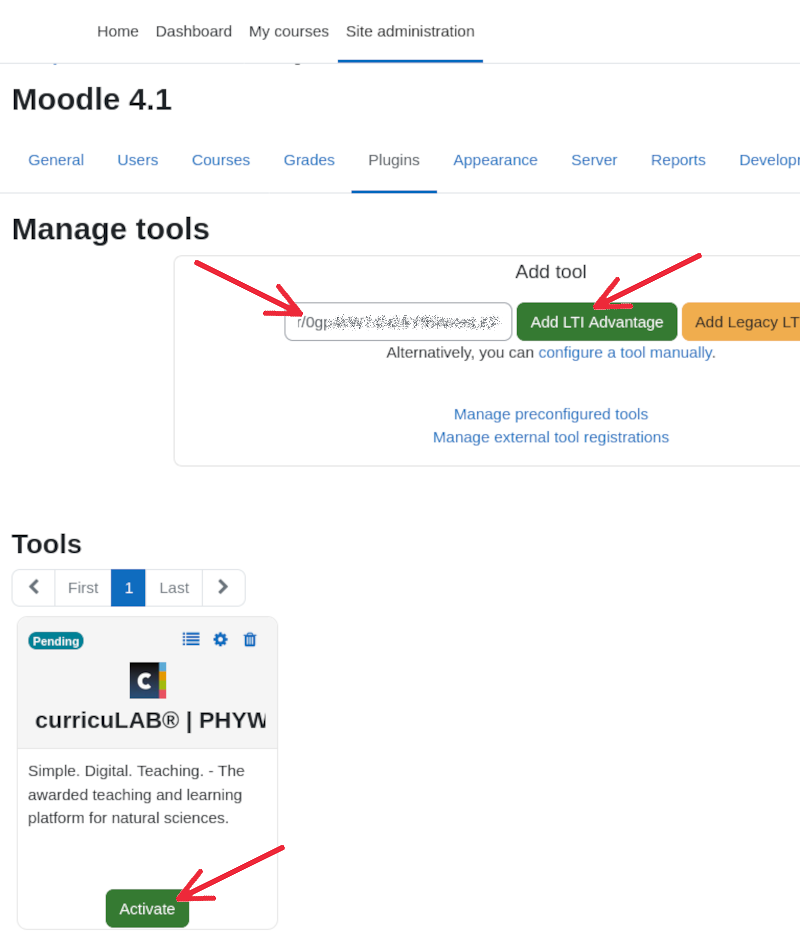Click the Add tool label
This screenshot has height=932, width=800.
[551, 272]
